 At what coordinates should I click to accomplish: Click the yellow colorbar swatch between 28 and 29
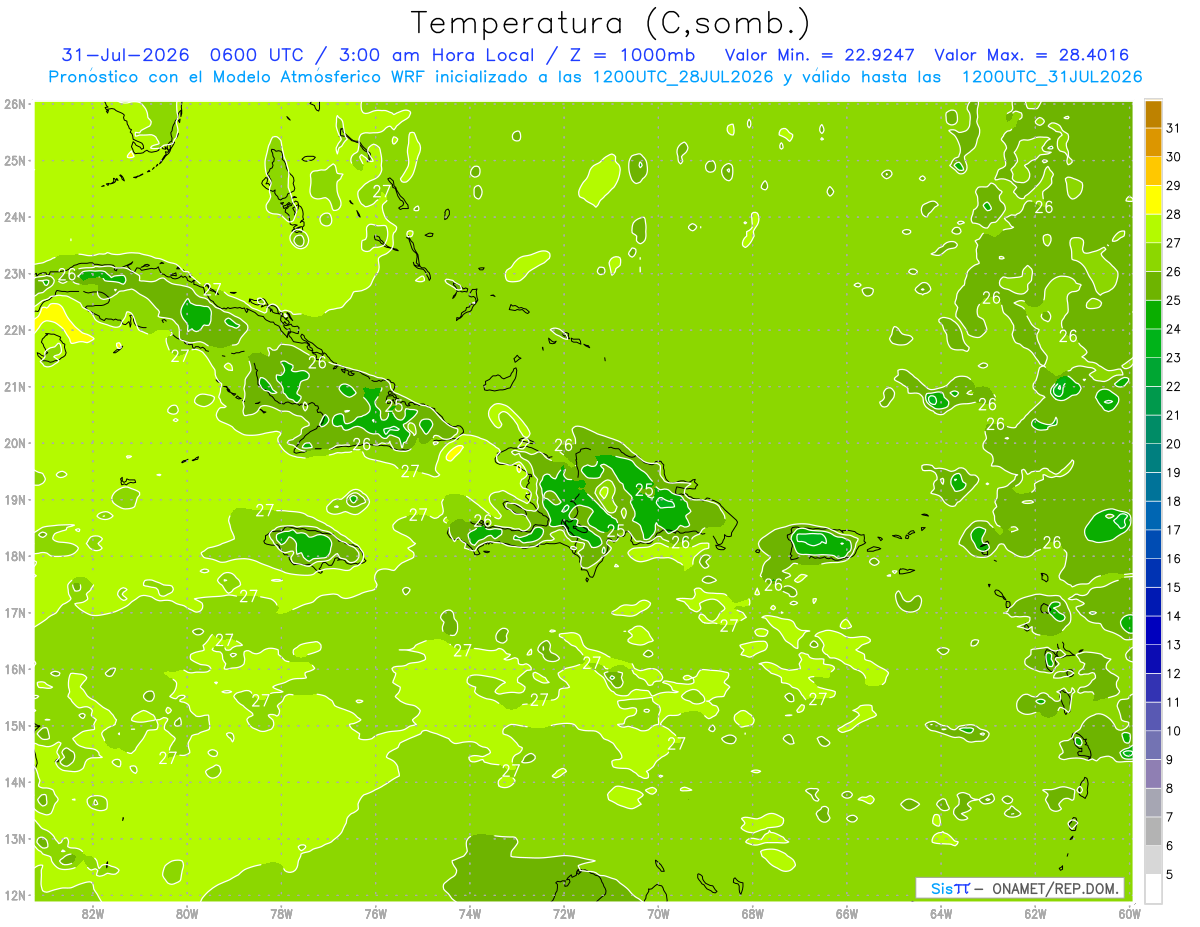point(1153,200)
